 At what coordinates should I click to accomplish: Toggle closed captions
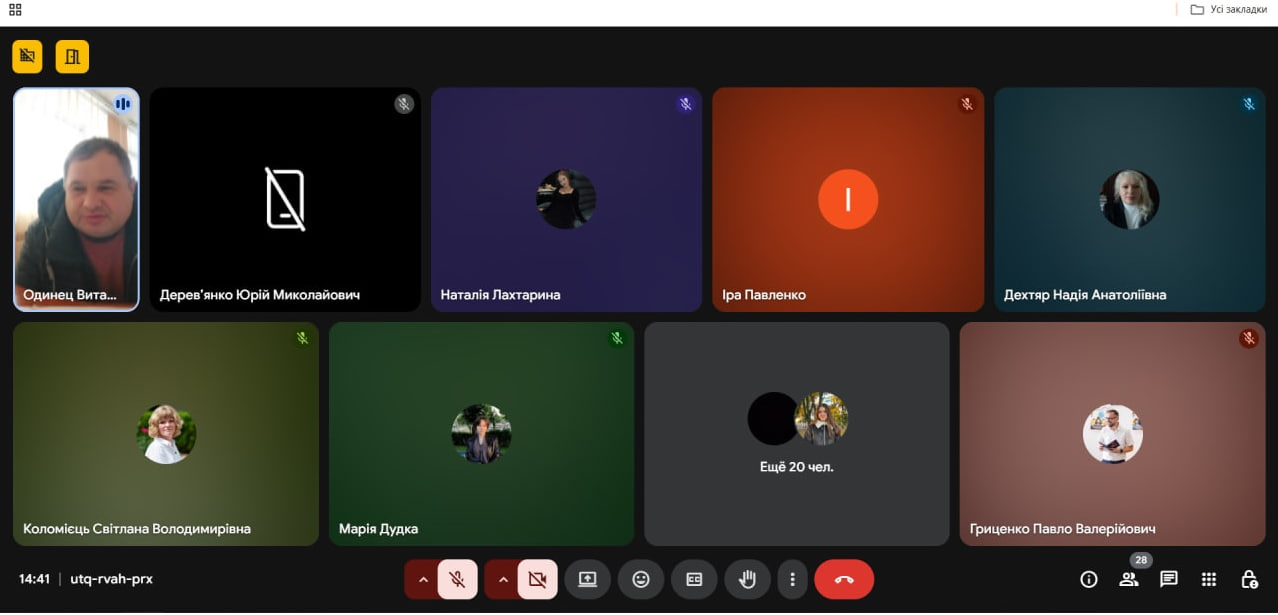pyautogui.click(x=693, y=579)
